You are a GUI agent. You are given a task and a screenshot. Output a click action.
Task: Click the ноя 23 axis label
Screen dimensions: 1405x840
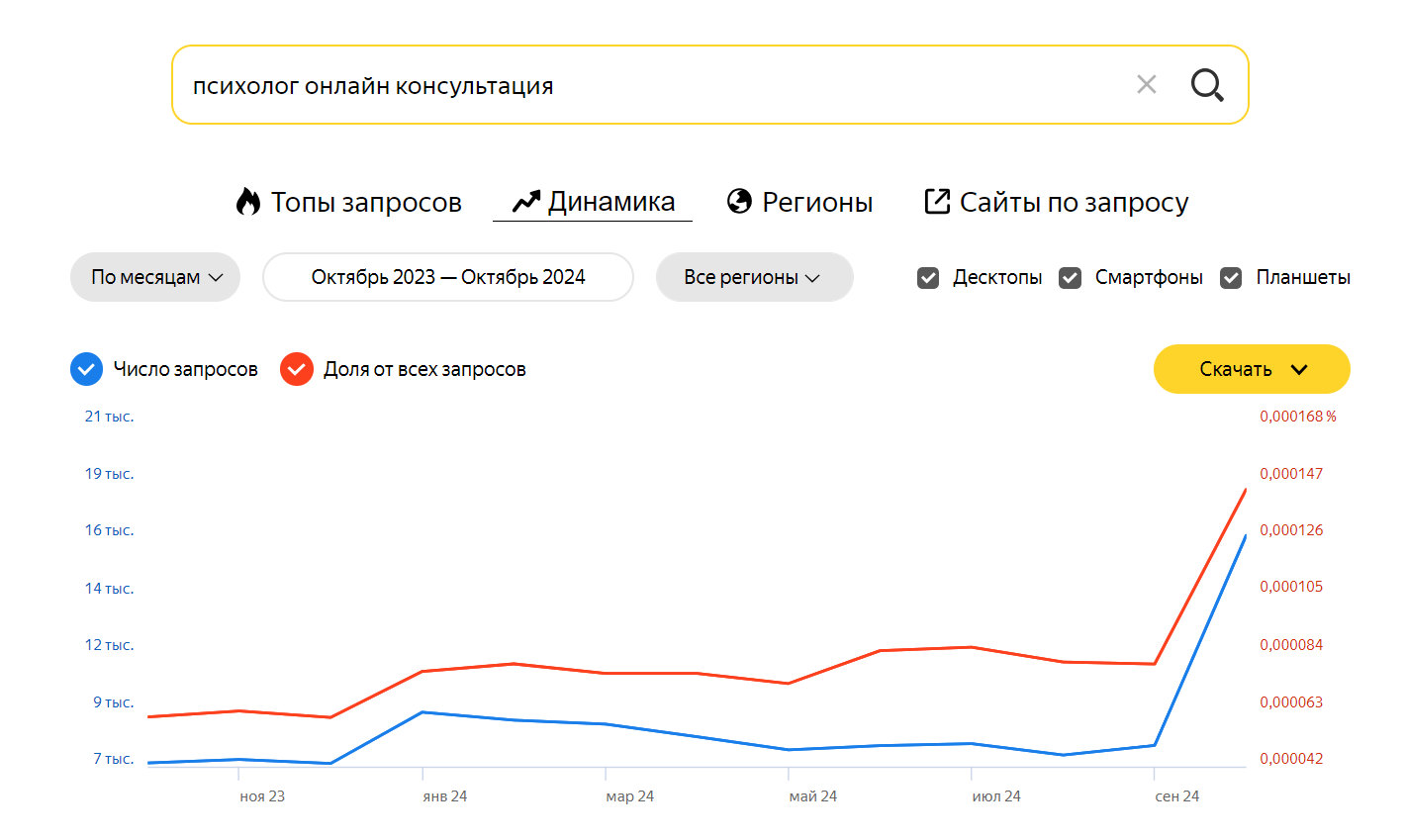262,796
